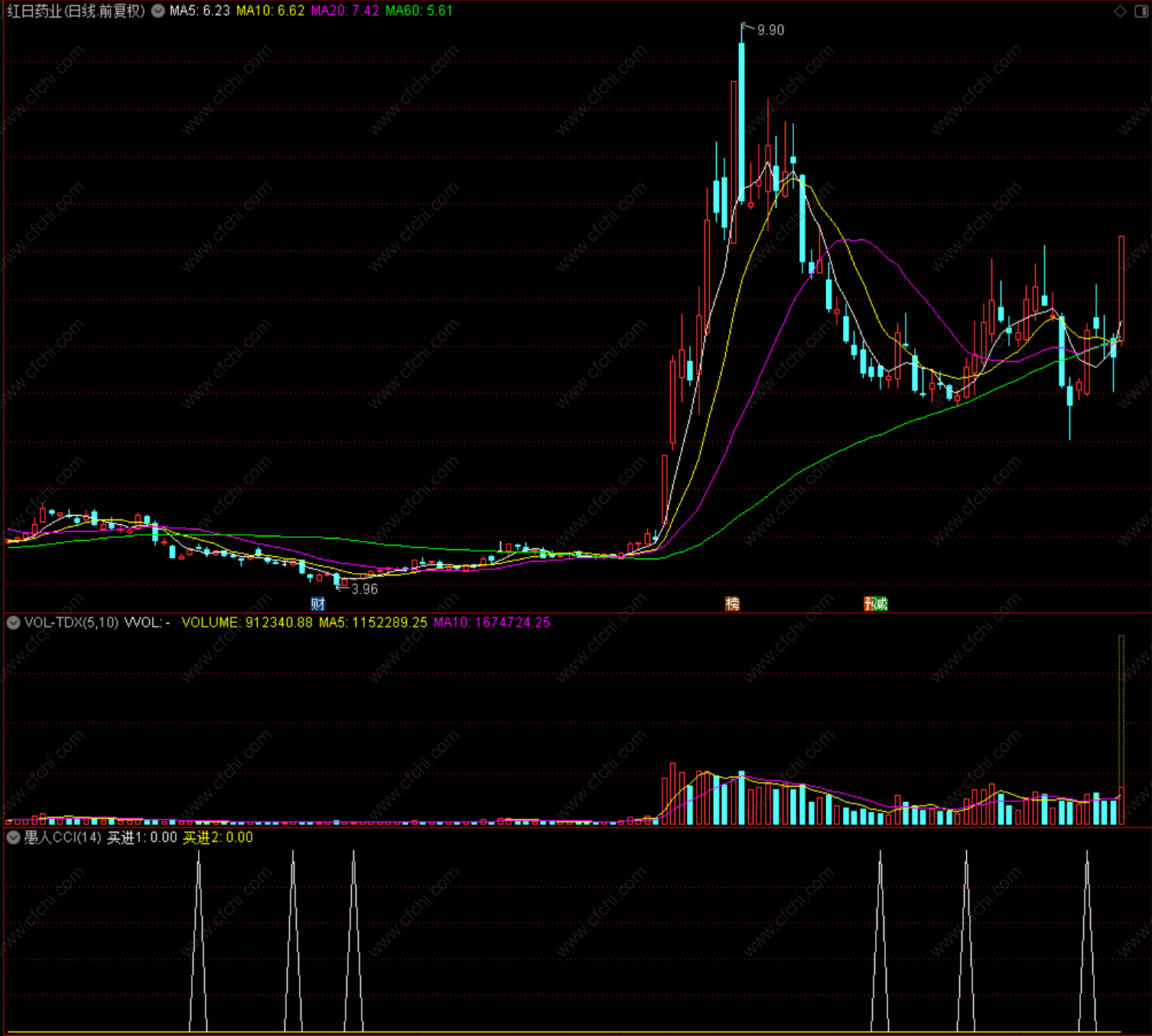Click the VVOL: - label
The image size is (1152, 1036).
pyautogui.click(x=148, y=622)
